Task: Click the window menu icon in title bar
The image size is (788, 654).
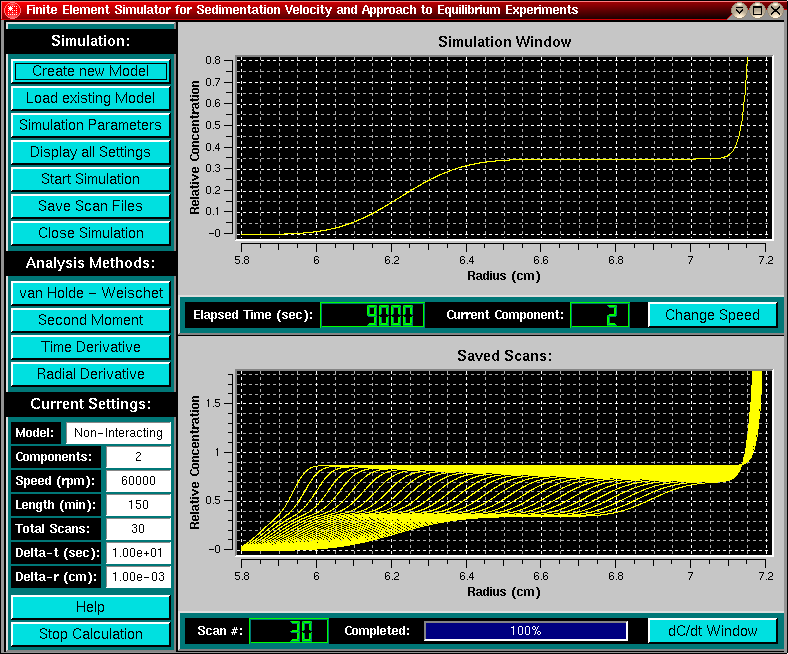Action: pyautogui.click(x=11, y=10)
